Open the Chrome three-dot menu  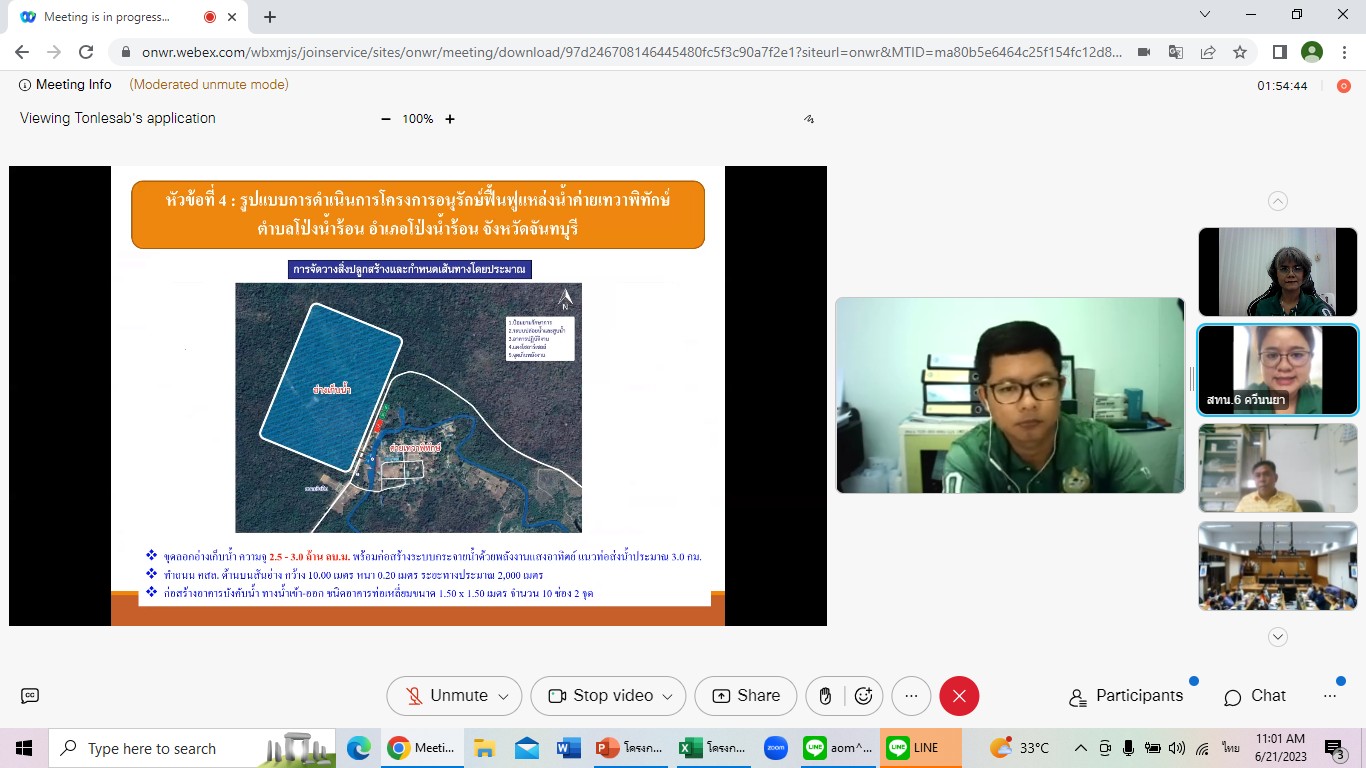pyautogui.click(x=1344, y=52)
